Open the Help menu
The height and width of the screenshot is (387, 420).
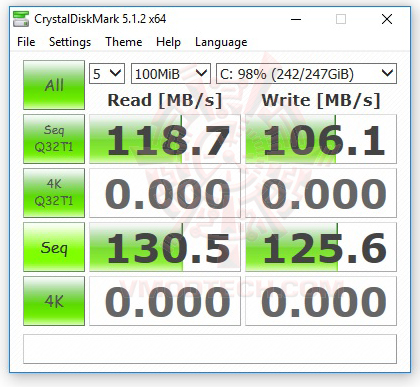[168, 42]
